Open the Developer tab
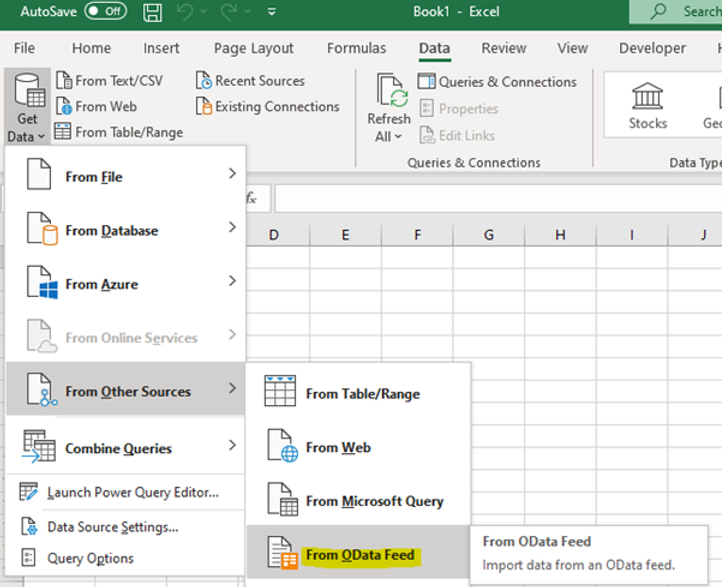This screenshot has width=722, height=587. pyautogui.click(x=652, y=48)
